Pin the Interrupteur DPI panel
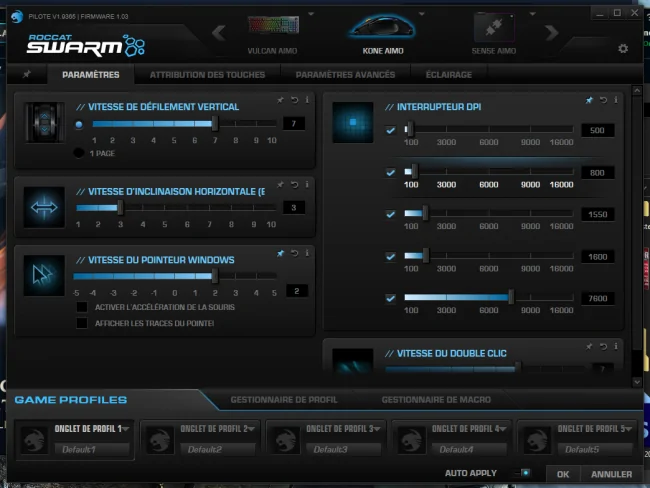650x488 pixels. point(589,100)
